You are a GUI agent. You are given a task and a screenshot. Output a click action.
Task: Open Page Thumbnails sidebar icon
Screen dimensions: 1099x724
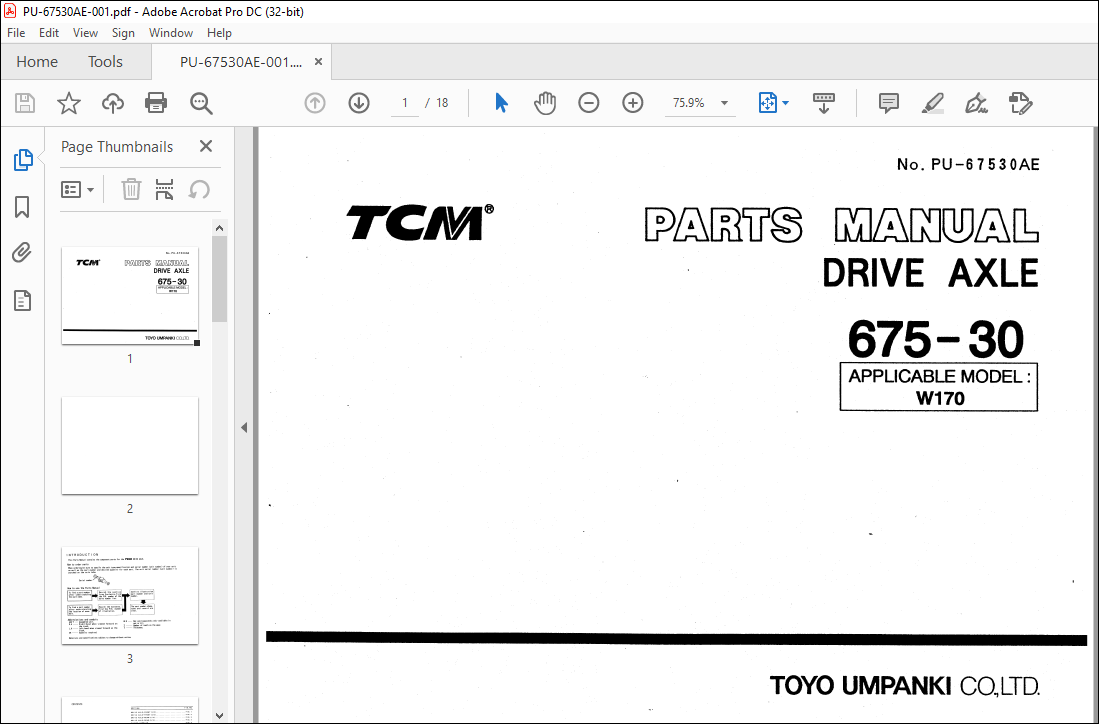tap(22, 160)
